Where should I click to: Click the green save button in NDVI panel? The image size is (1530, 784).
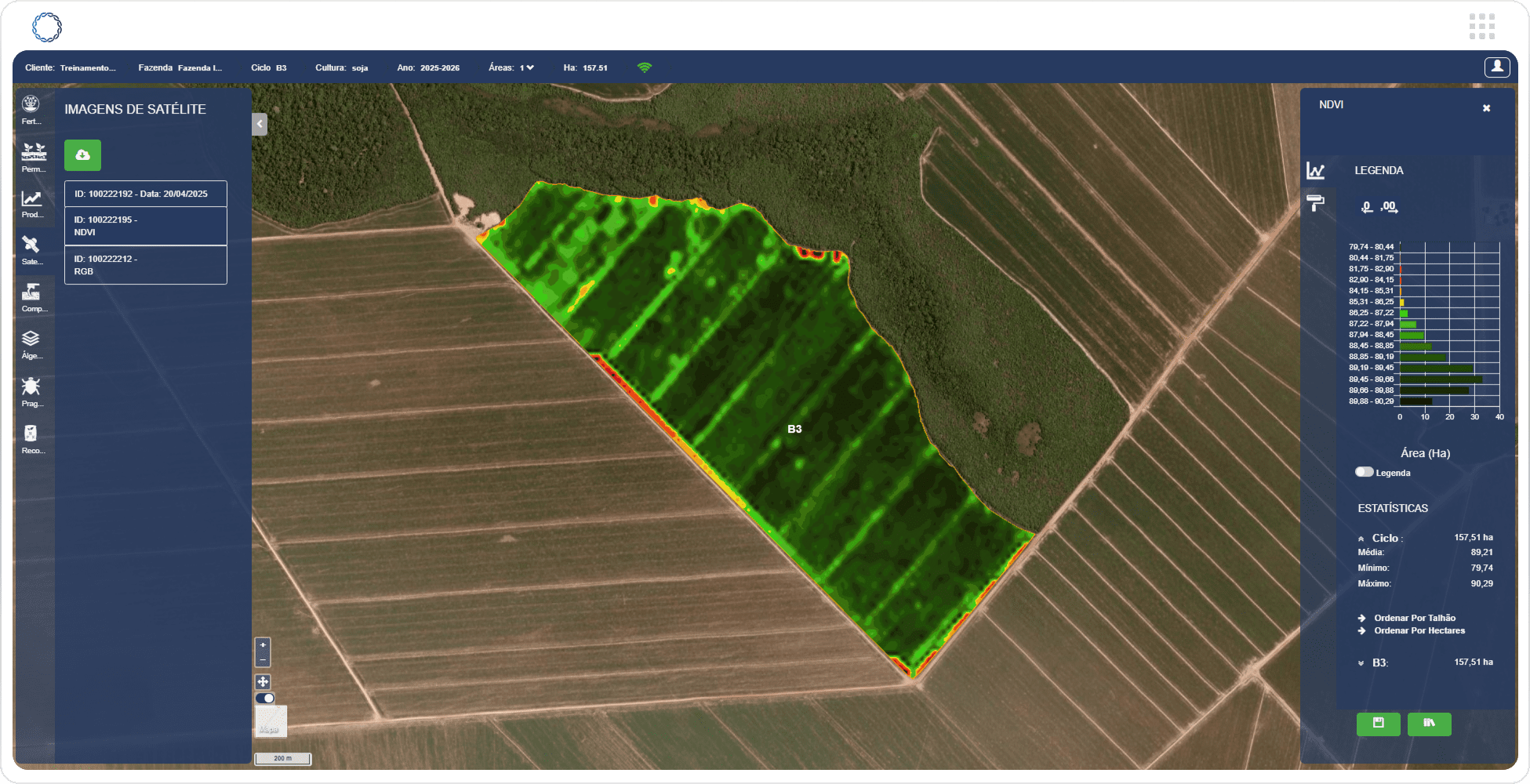tap(1378, 724)
